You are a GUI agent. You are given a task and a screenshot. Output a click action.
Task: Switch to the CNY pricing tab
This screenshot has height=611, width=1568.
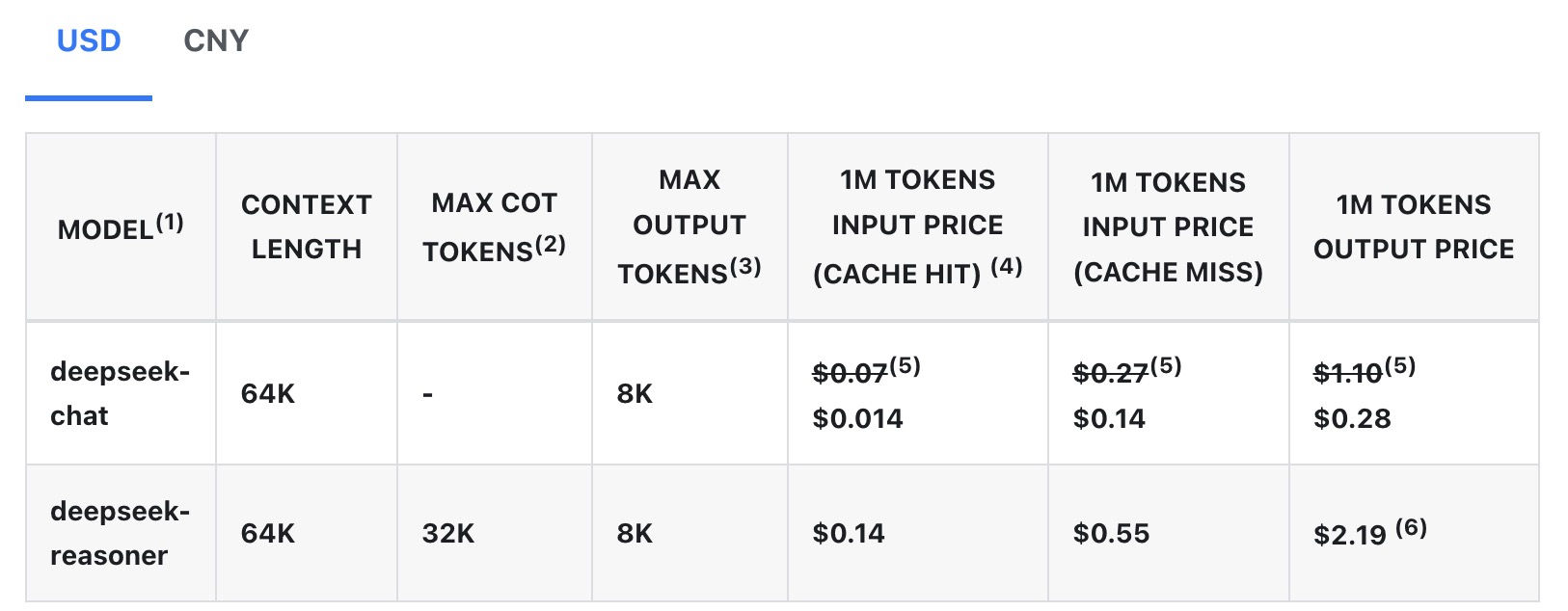click(216, 41)
